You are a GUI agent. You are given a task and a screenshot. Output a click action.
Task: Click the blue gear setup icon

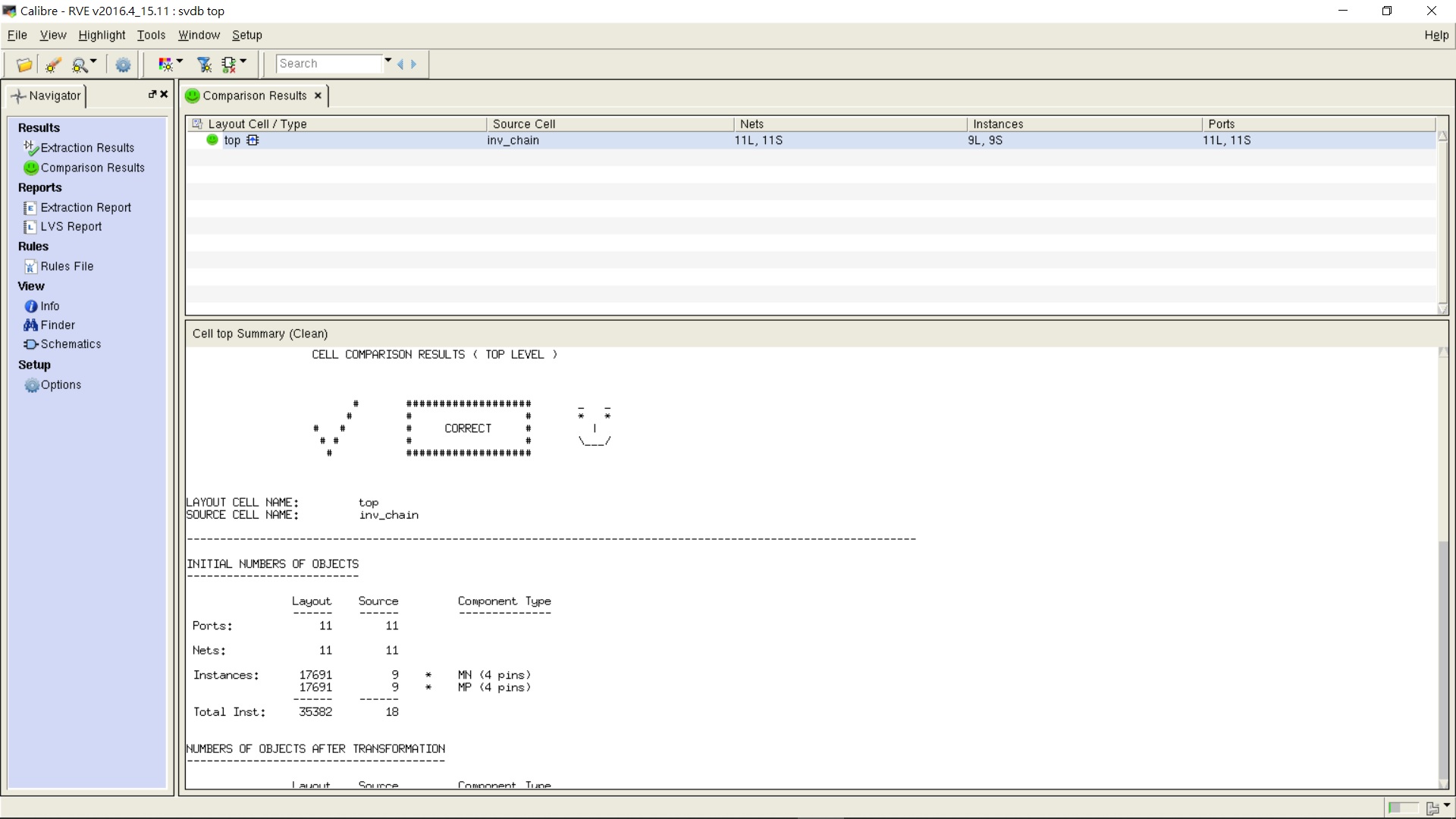(x=123, y=64)
